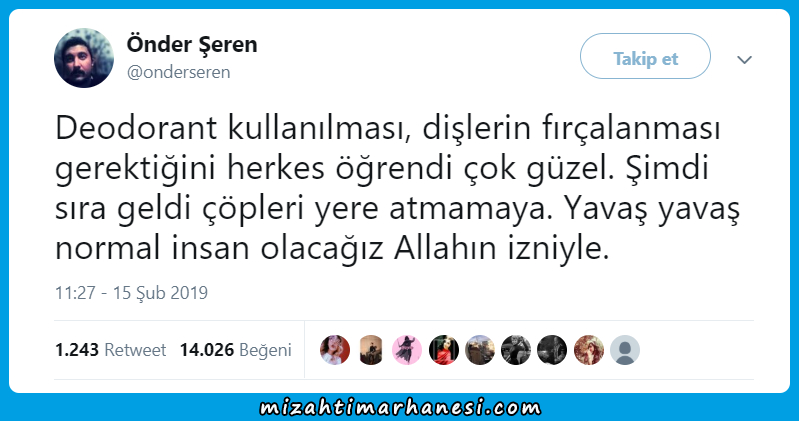Click the tweet text about Deodorant
This screenshot has height=421, width=799.
click(x=397, y=188)
